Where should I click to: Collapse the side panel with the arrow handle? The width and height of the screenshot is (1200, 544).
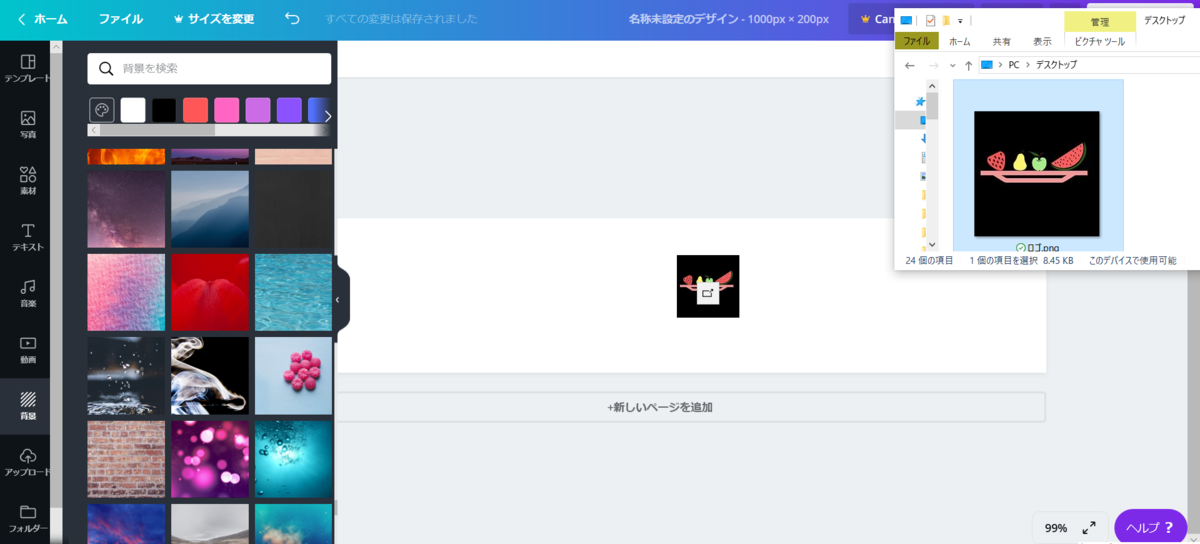tap(340, 299)
